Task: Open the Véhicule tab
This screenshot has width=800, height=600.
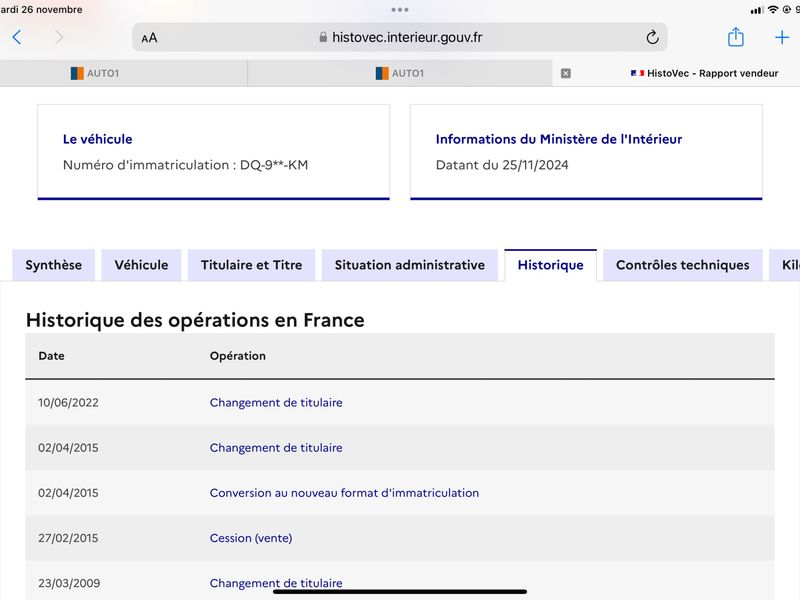Action: tap(141, 265)
